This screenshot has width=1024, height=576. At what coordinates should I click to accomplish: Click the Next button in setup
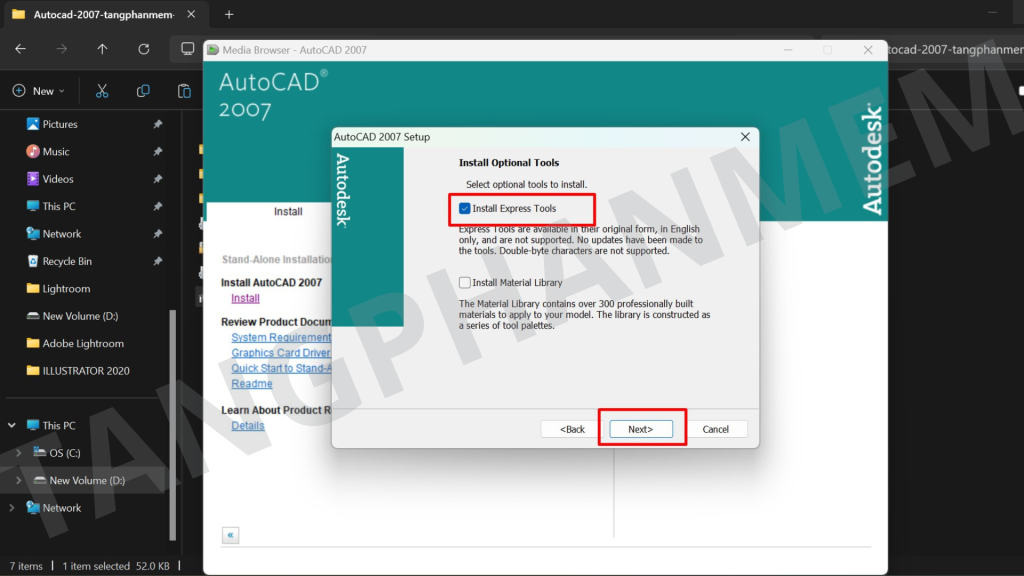pyautogui.click(x=641, y=429)
